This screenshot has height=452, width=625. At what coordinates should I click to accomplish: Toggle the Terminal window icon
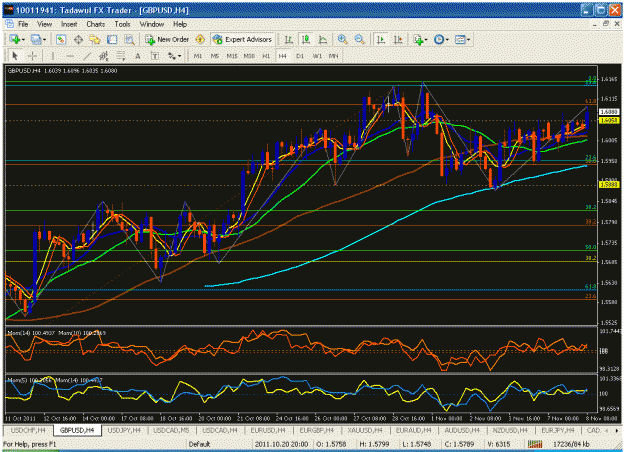112,39
